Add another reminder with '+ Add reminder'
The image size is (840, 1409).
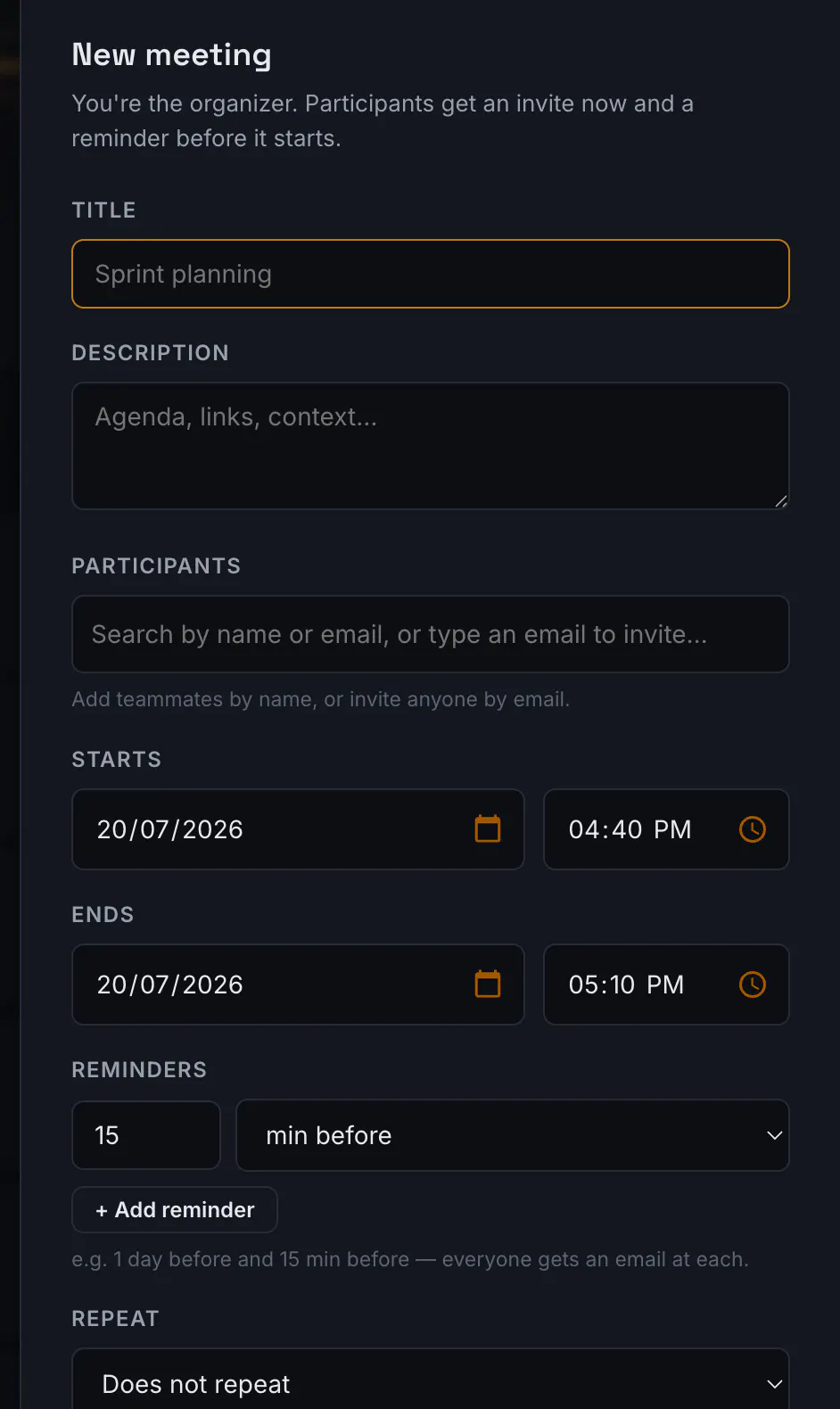[175, 1210]
